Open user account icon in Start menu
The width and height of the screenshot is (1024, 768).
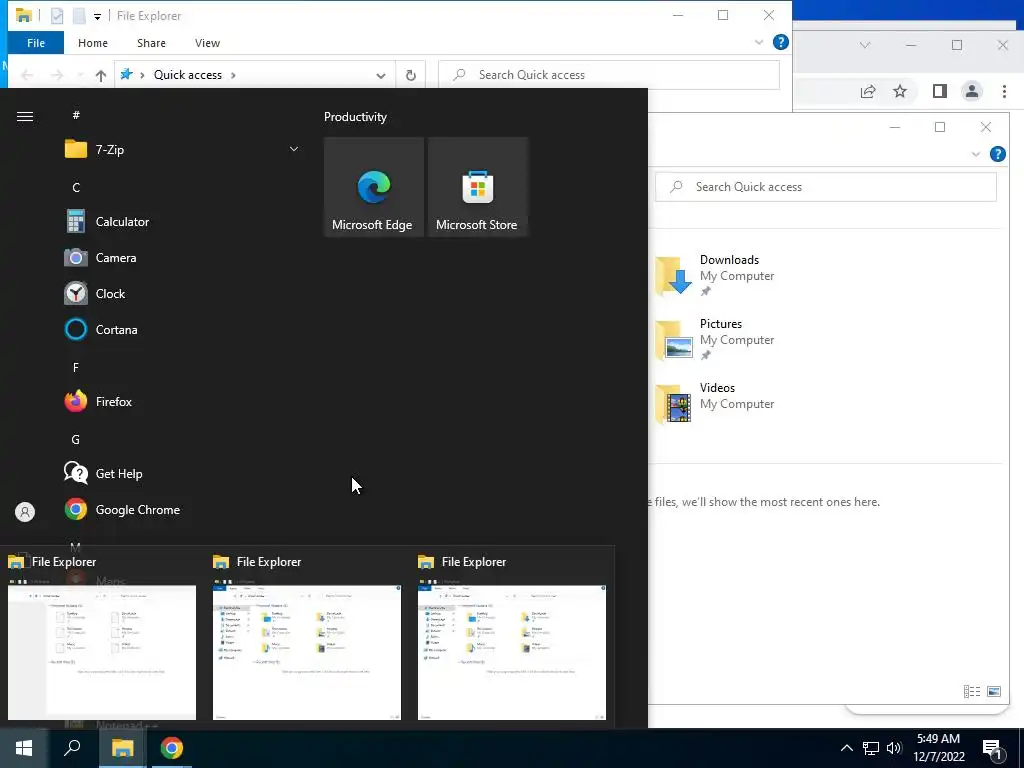tap(25, 511)
